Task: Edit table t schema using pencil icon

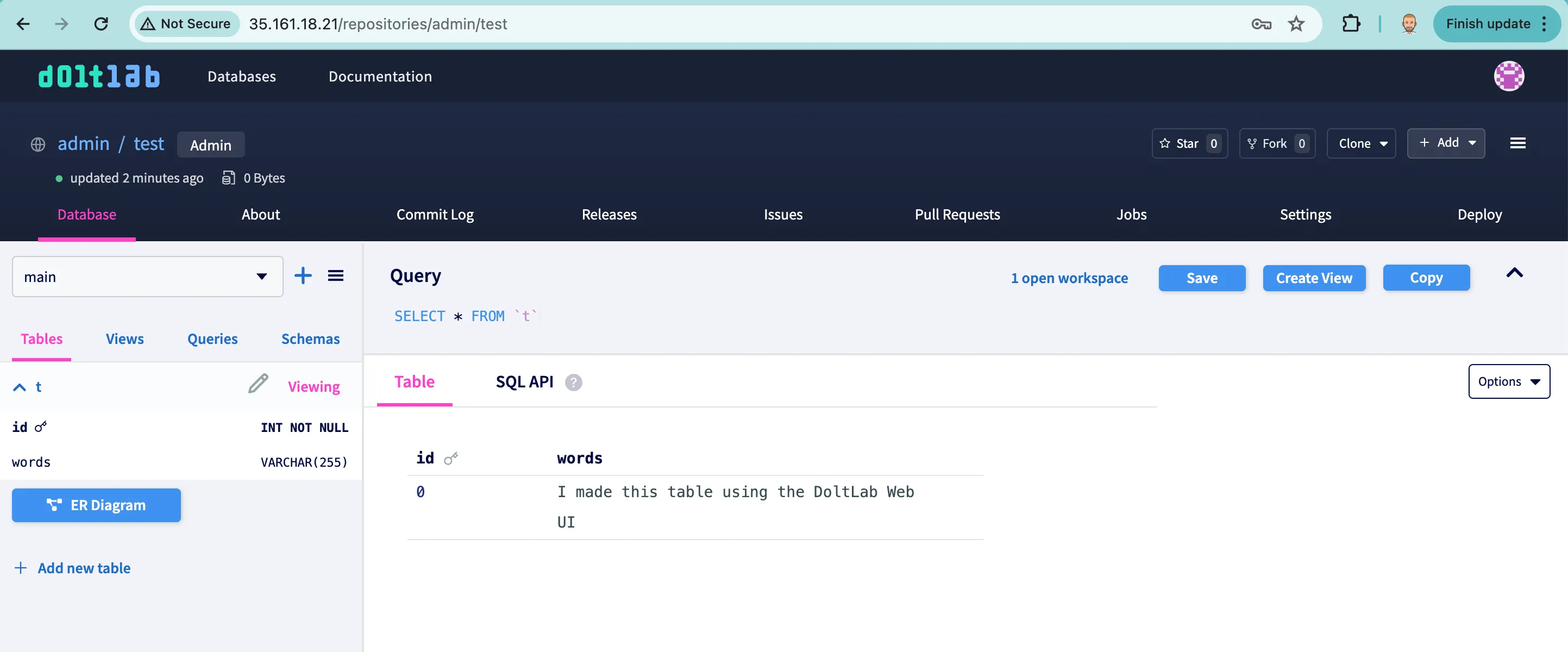Action: coord(258,384)
